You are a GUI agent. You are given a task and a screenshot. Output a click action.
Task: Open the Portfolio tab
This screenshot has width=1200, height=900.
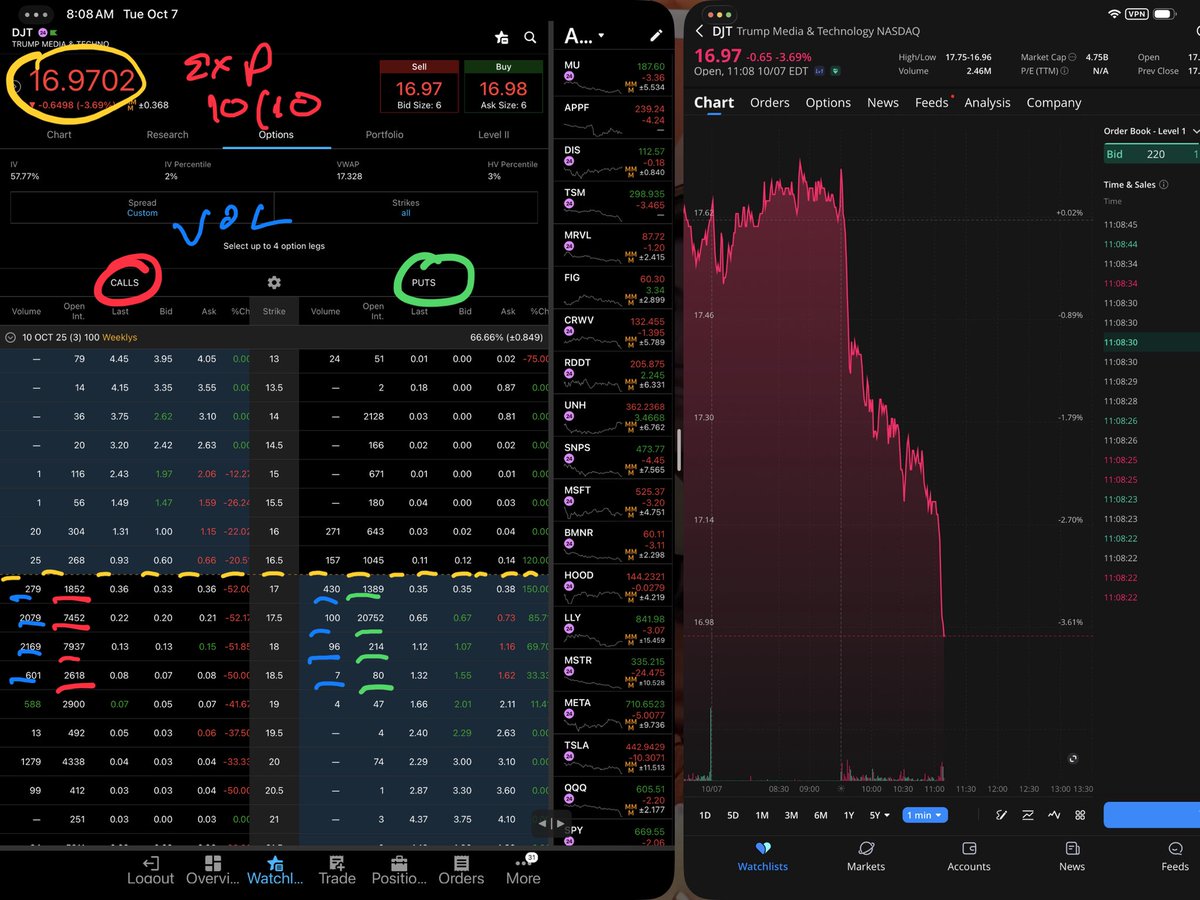point(384,134)
